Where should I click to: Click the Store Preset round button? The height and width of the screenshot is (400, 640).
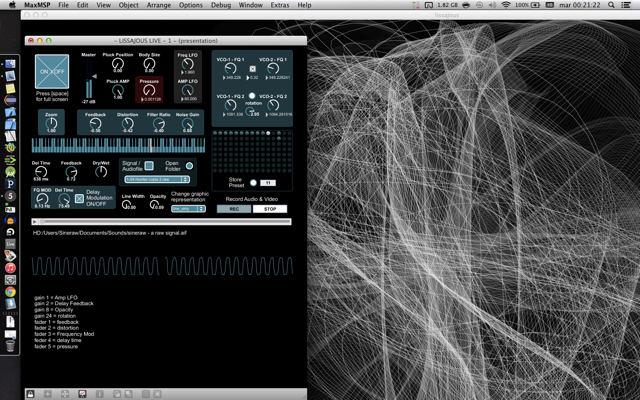pyautogui.click(x=253, y=182)
